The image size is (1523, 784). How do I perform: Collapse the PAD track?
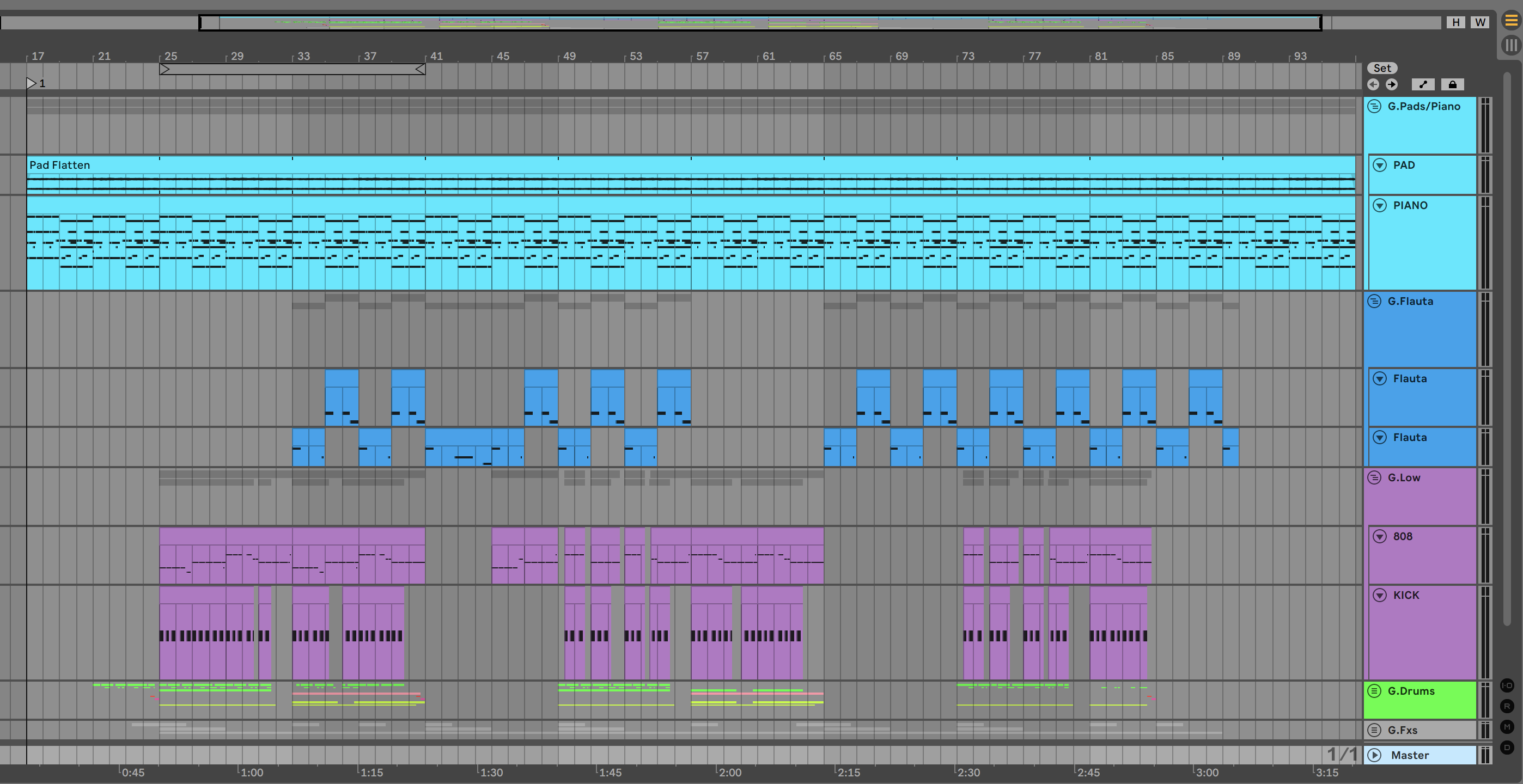[x=1379, y=165]
